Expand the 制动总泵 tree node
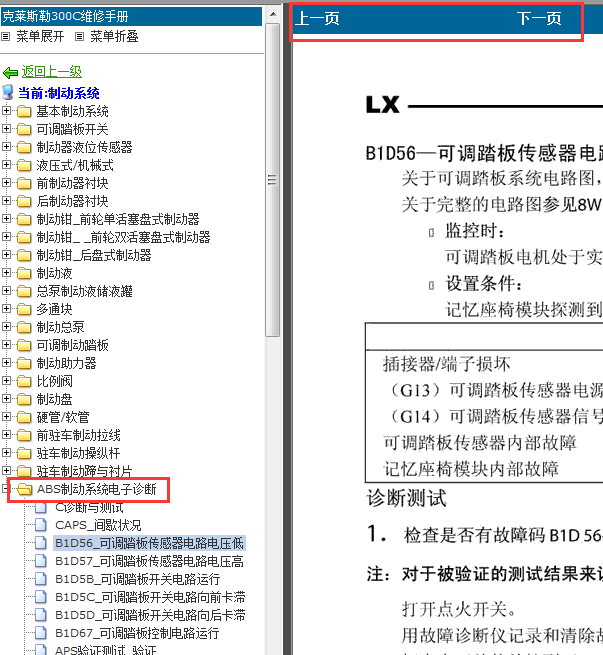 pyautogui.click(x=6, y=326)
